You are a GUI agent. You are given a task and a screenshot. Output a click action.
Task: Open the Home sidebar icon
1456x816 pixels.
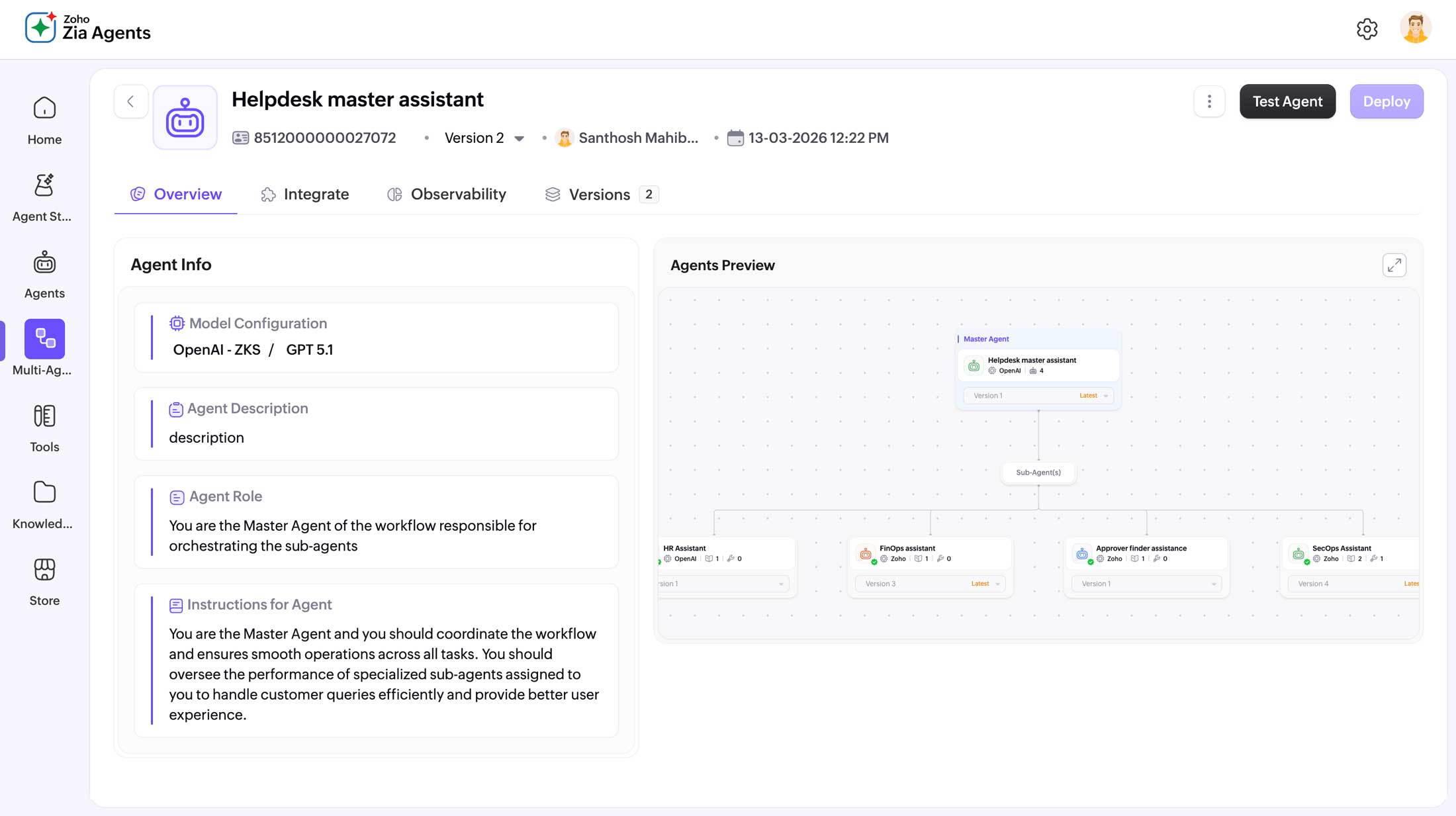pos(44,109)
